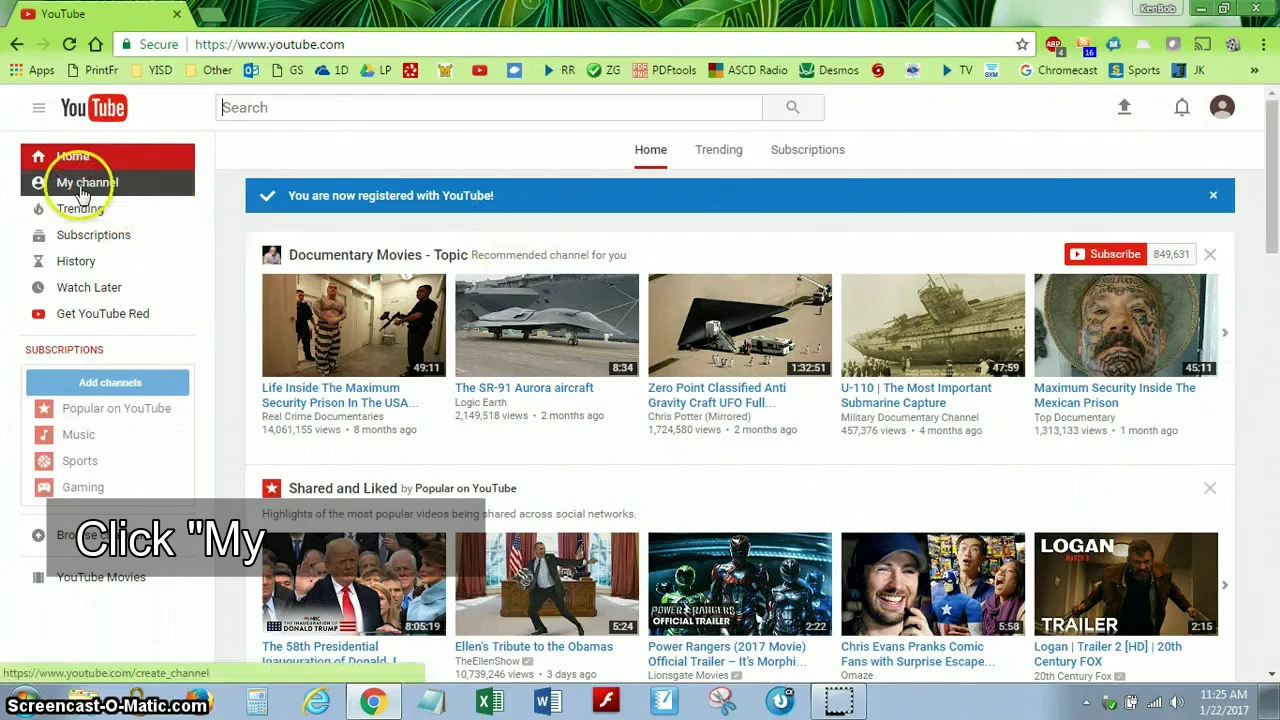The height and width of the screenshot is (720, 1280).
Task: Click the browser address bar URL
Action: tap(269, 44)
